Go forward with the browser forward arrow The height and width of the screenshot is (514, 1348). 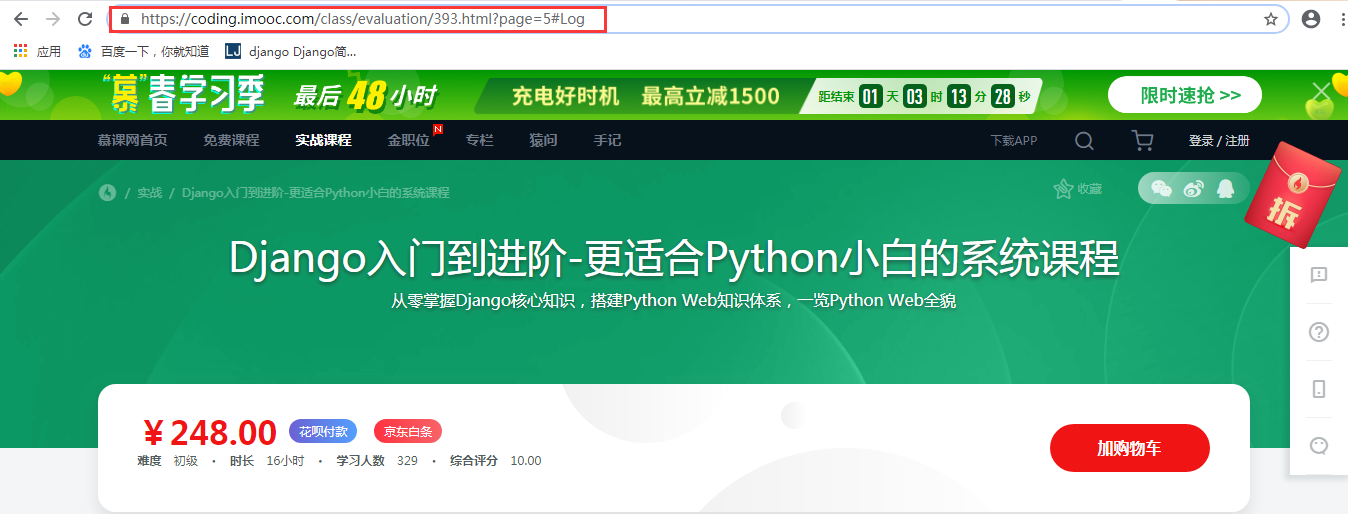(53, 19)
